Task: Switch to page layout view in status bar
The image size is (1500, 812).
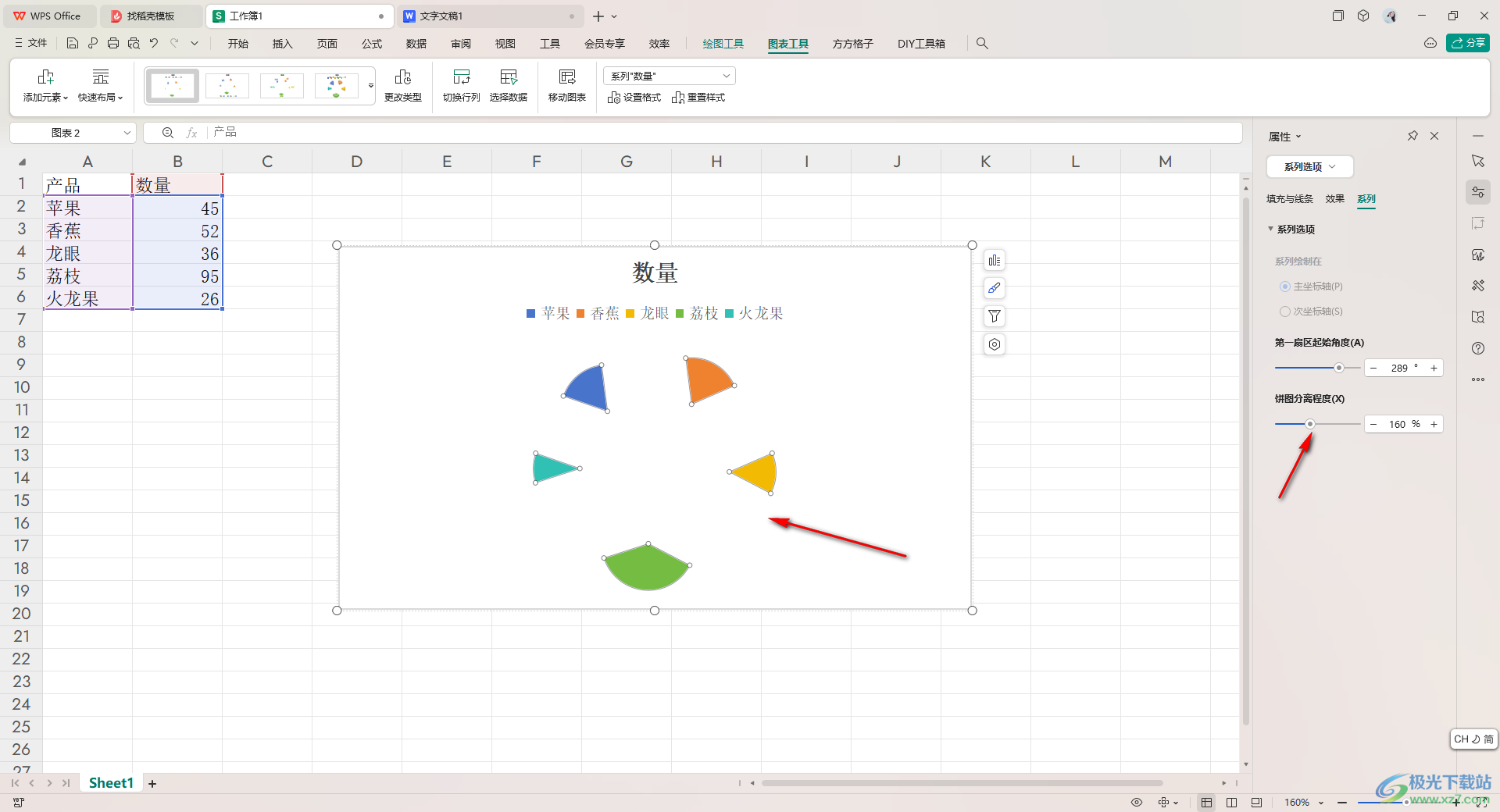Action: [1231, 802]
